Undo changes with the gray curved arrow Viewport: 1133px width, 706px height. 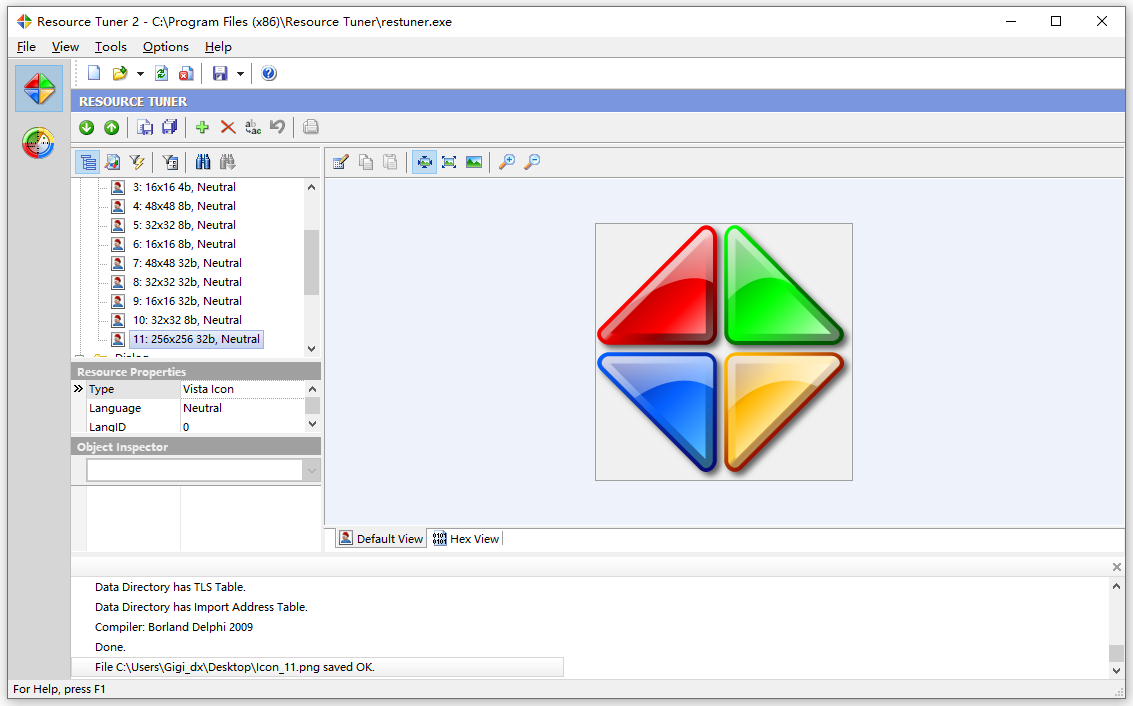click(277, 127)
